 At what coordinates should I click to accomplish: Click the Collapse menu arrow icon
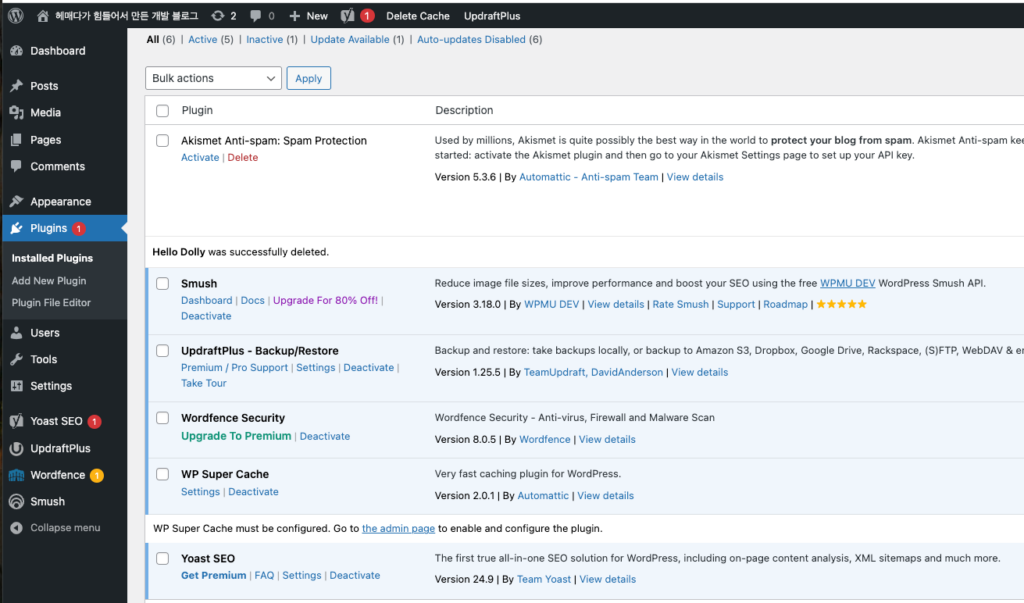[16, 528]
